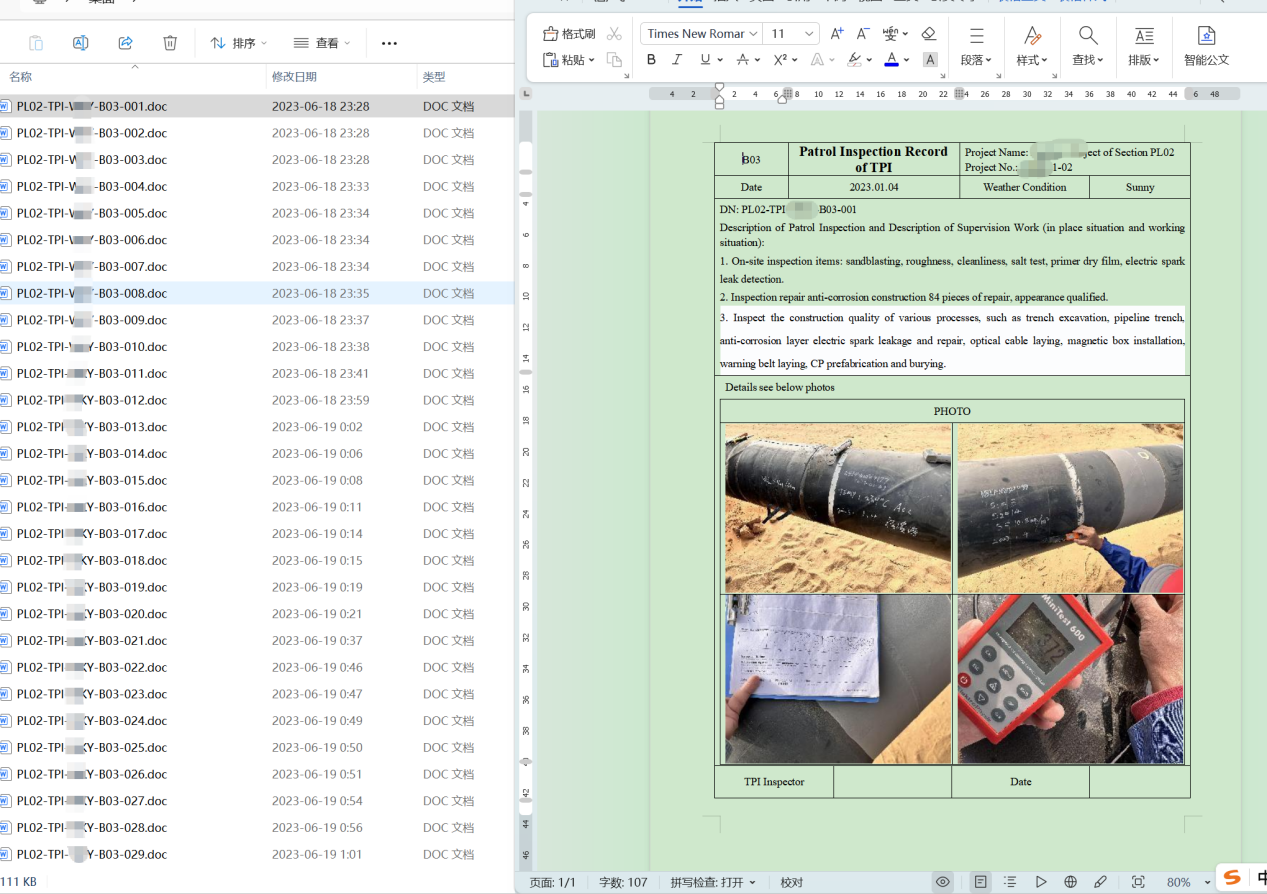Open the spell check (拼写检查) status menu

[x=713, y=882]
